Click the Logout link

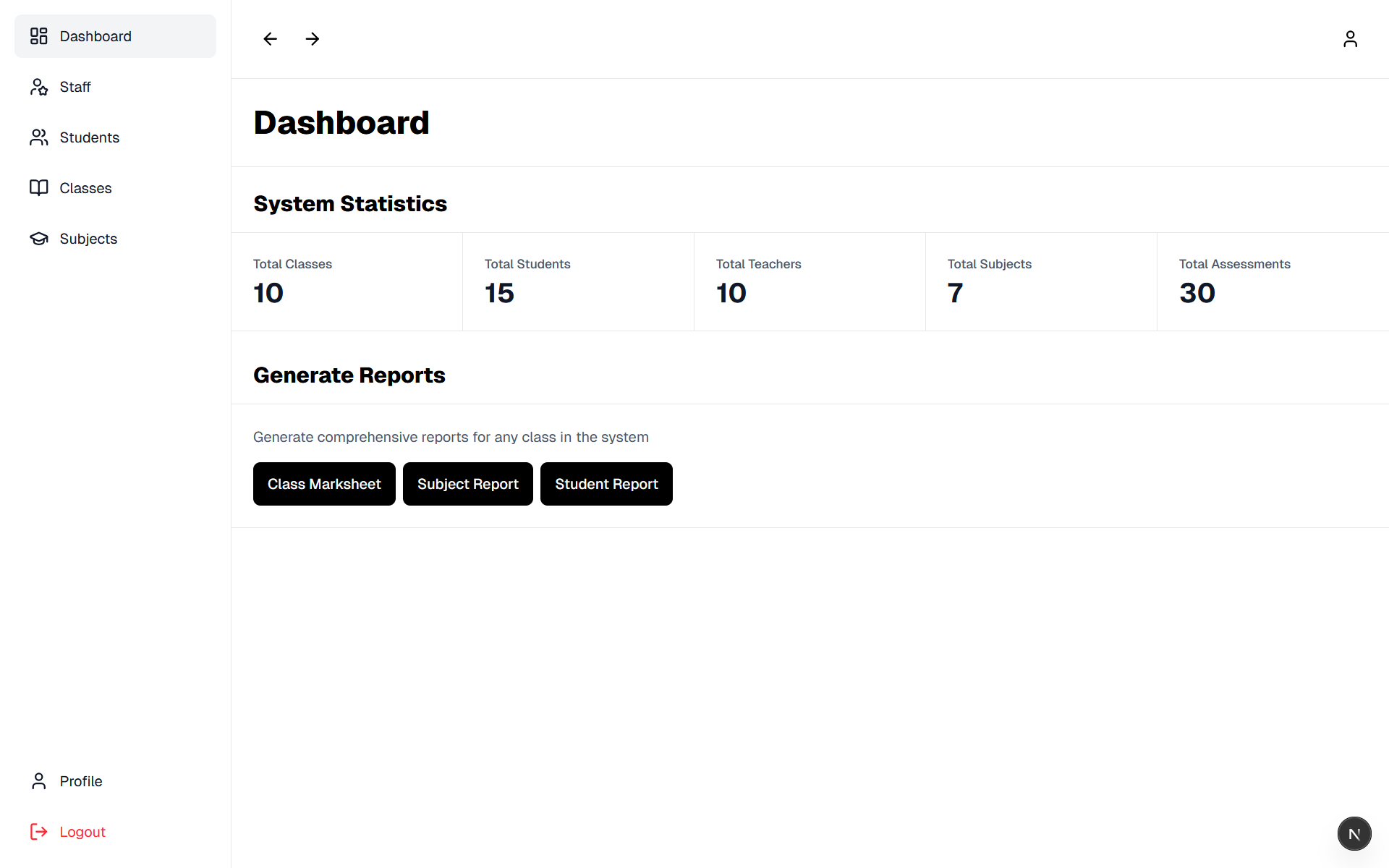click(115, 832)
